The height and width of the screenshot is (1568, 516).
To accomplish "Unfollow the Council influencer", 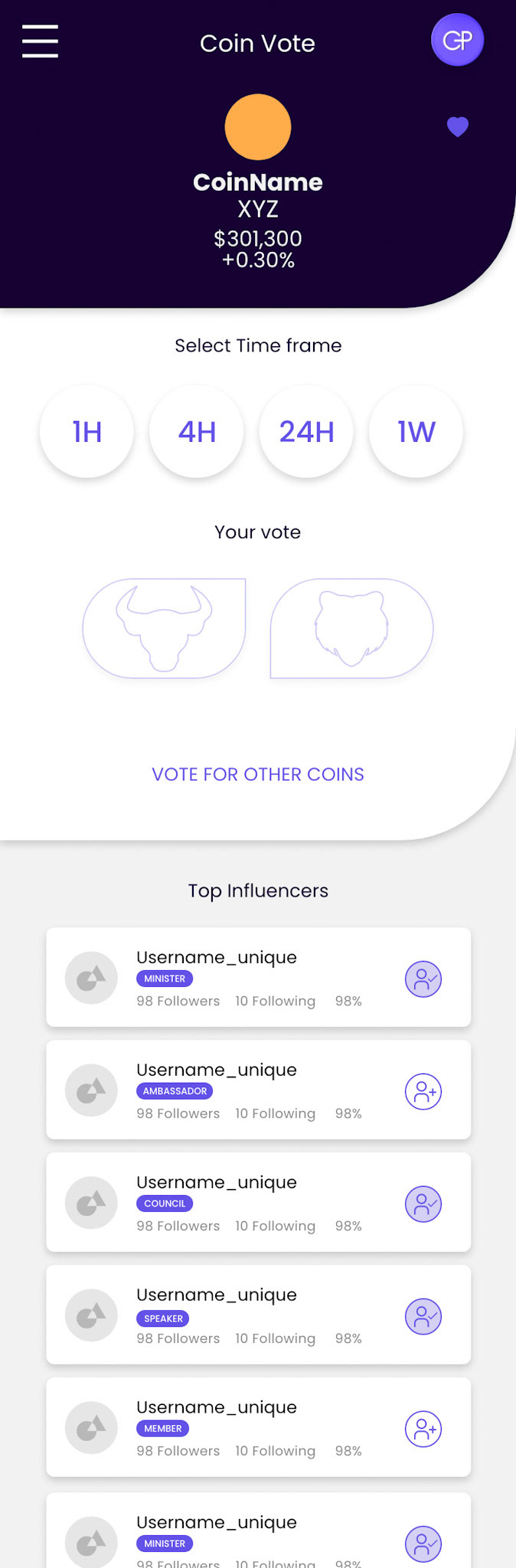I will tap(423, 1204).
